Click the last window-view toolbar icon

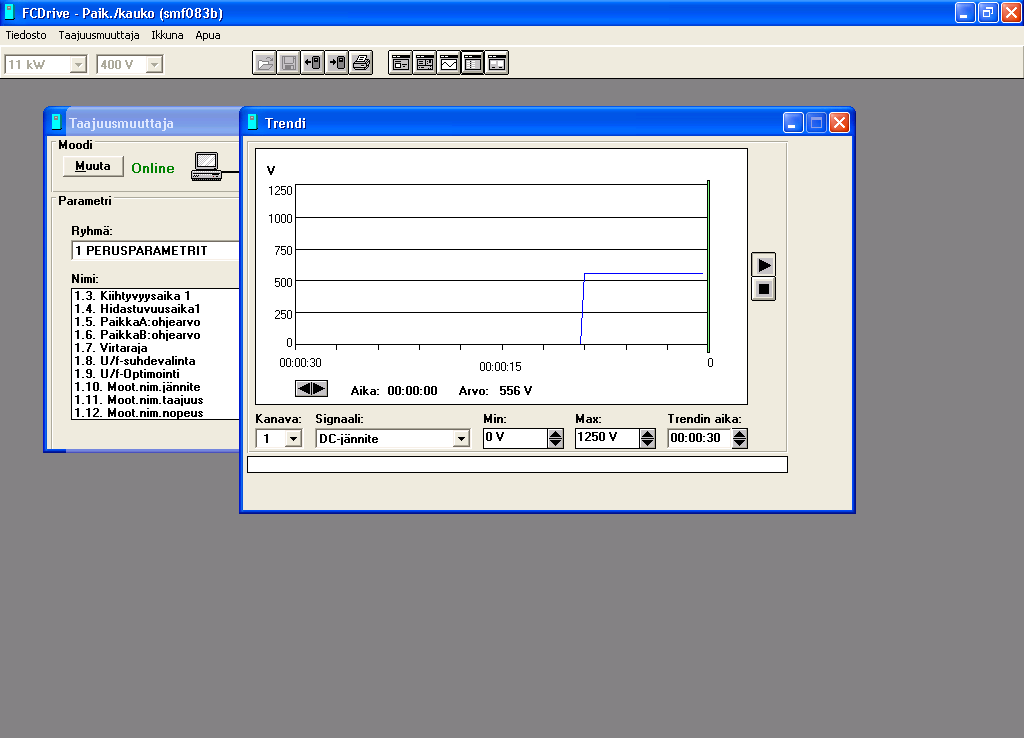(497, 63)
